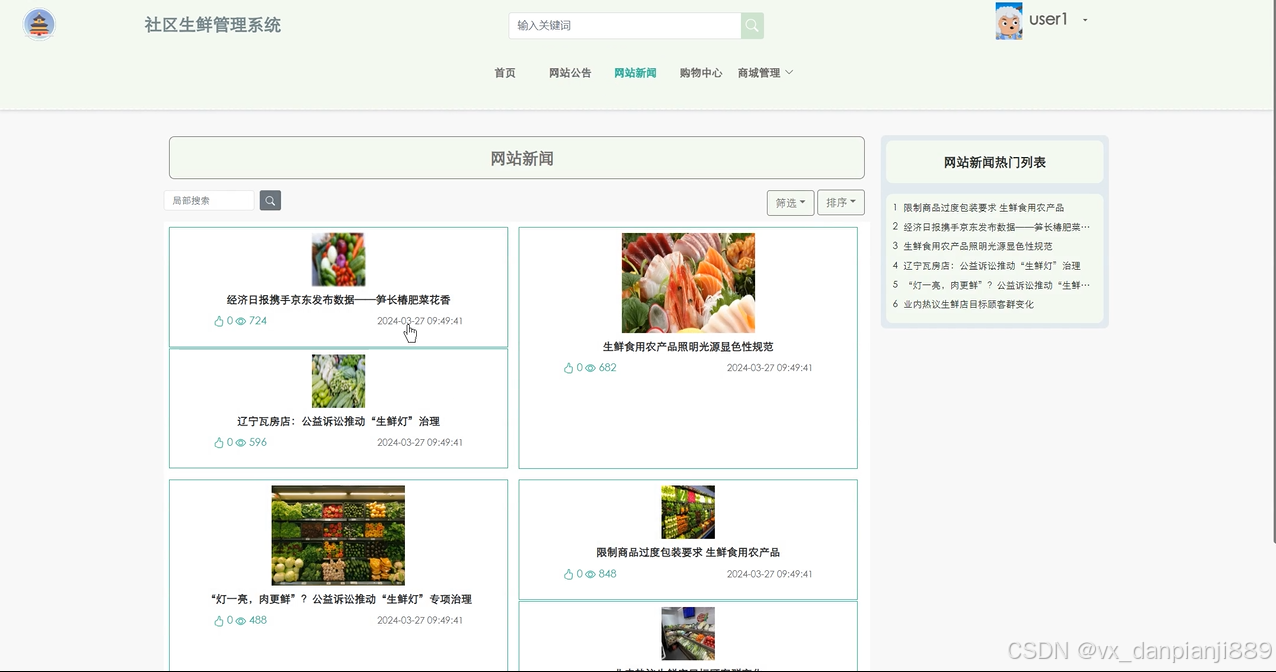Open hot list item 辽宁瓦房店：公益诉讼
This screenshot has height=672, width=1276.
pyautogui.click(x=992, y=266)
